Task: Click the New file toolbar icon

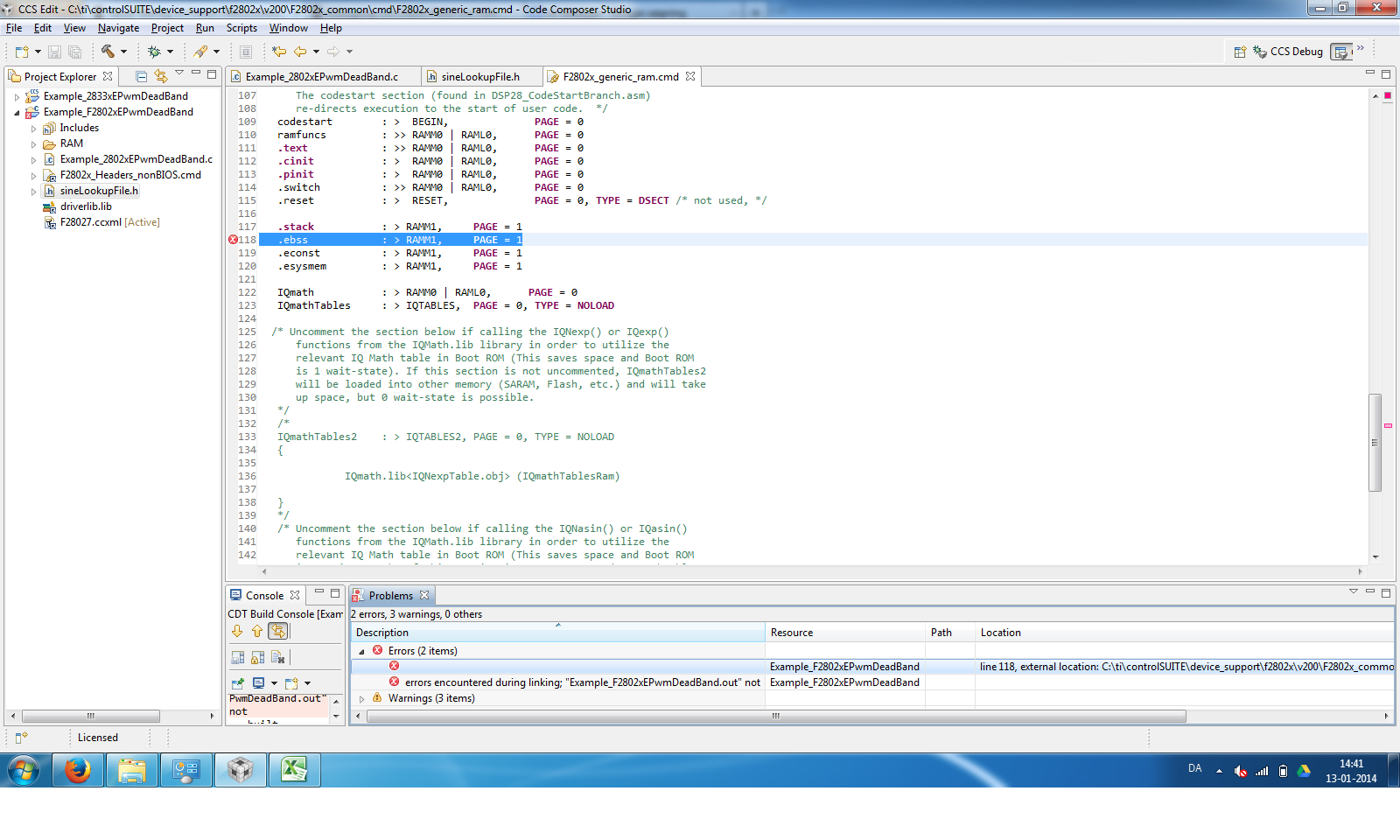Action: (x=22, y=52)
